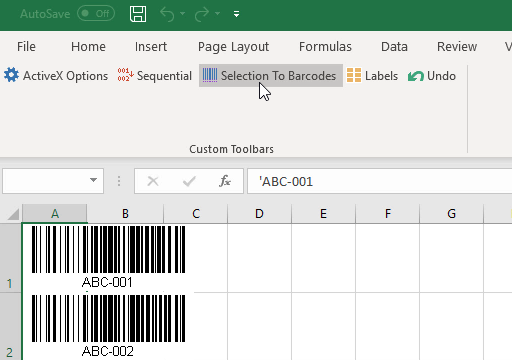This screenshot has height=360, width=512.
Task: Click the barcode icon of Selection To Barcodes
Action: pyautogui.click(x=210, y=75)
